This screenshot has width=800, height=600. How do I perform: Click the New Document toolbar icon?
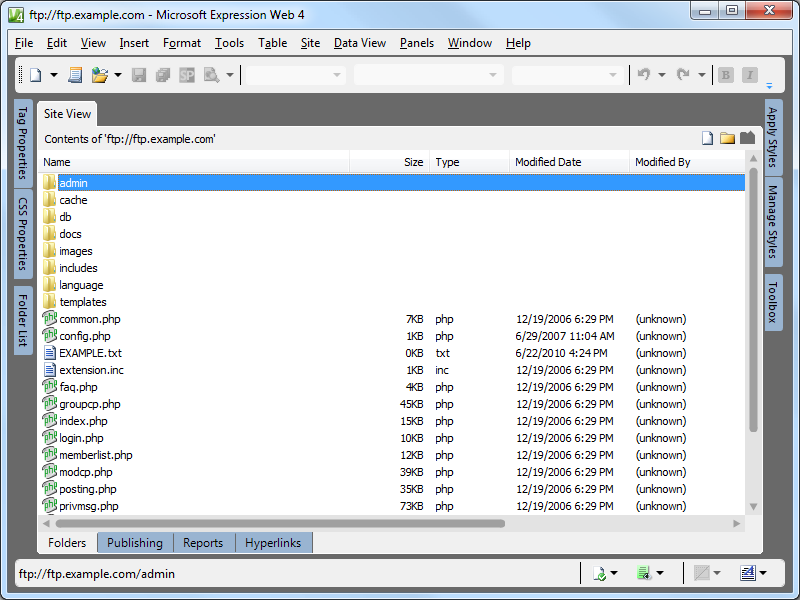35,75
